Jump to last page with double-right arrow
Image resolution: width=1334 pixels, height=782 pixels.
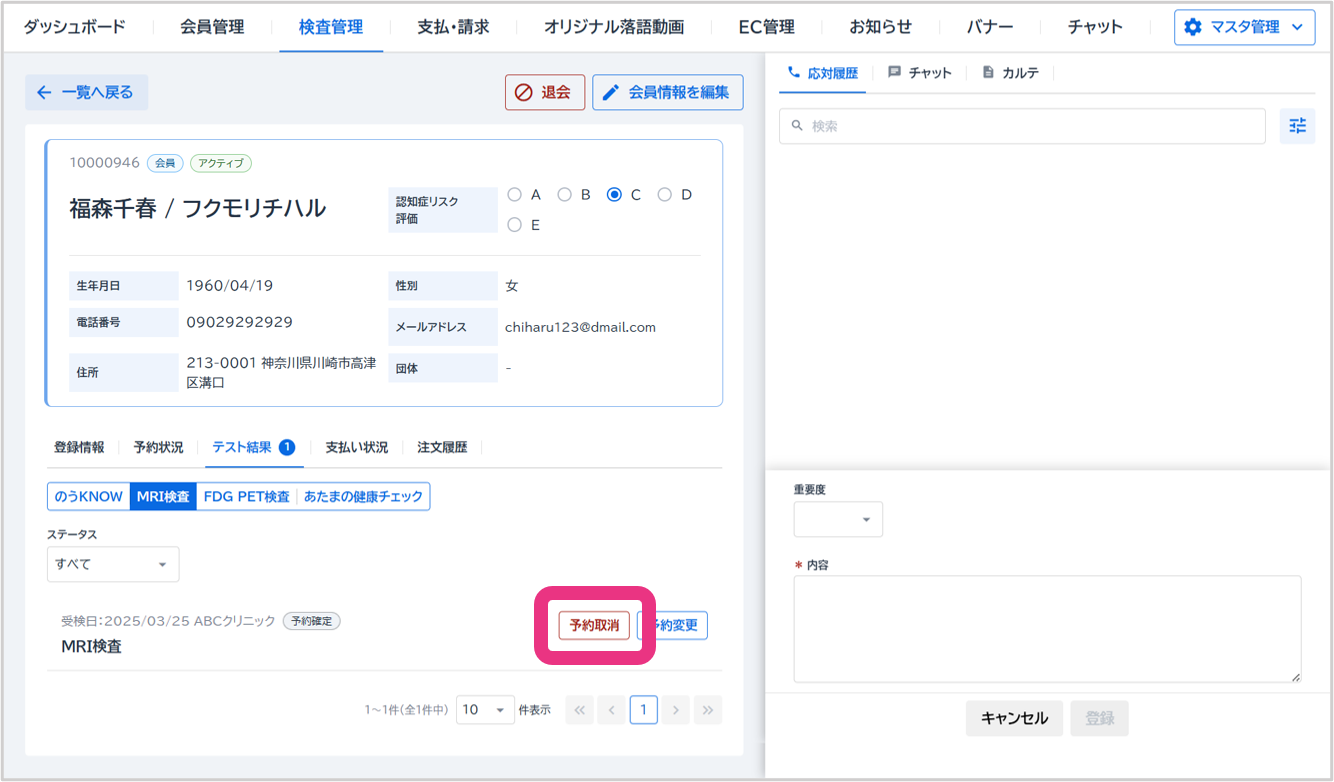[x=707, y=710]
